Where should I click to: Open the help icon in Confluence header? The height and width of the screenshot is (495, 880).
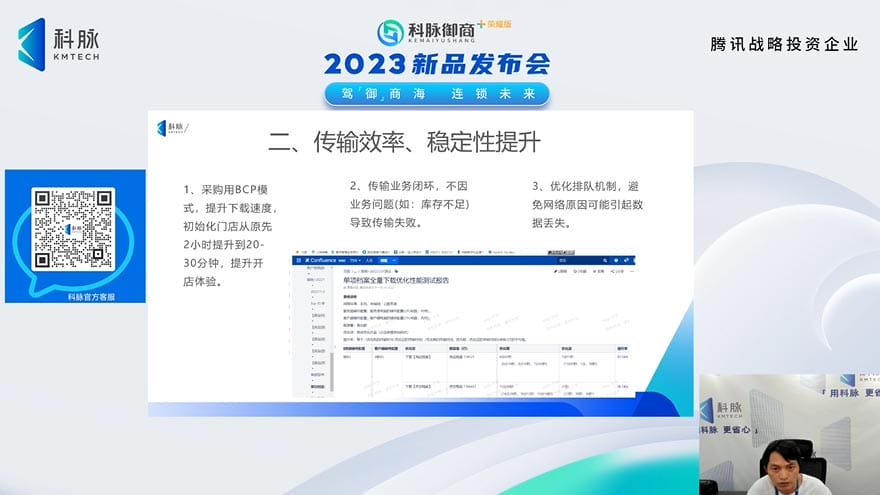(x=616, y=260)
